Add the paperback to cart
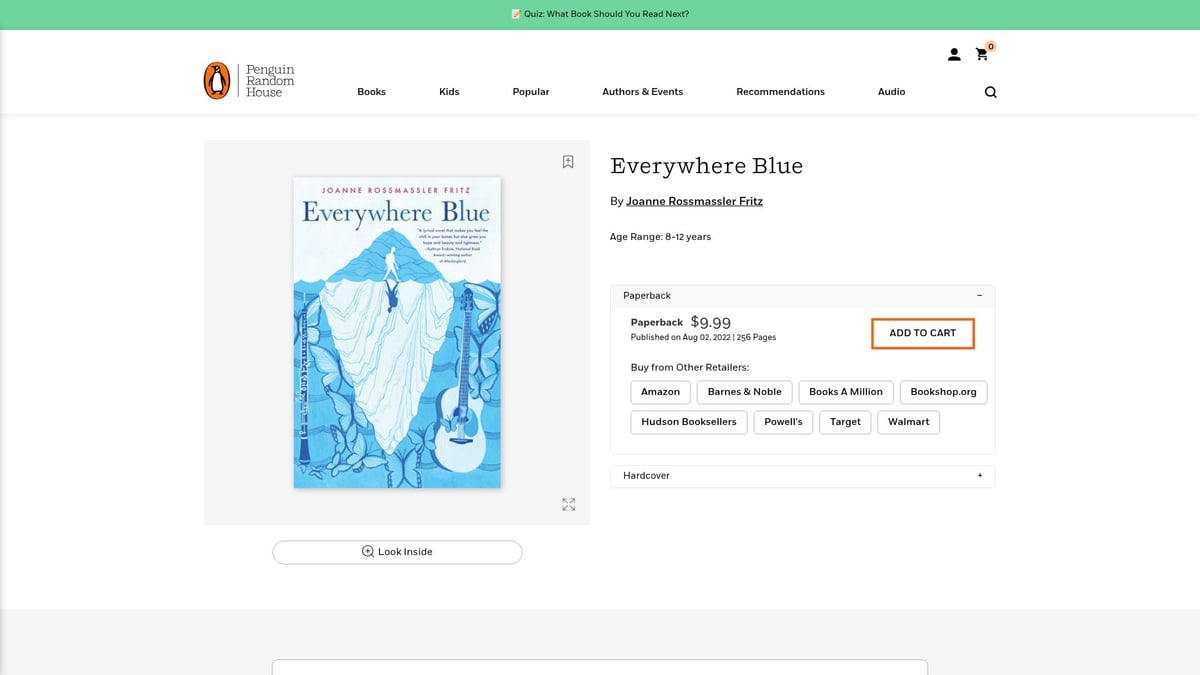The height and width of the screenshot is (675, 1200). (x=922, y=333)
